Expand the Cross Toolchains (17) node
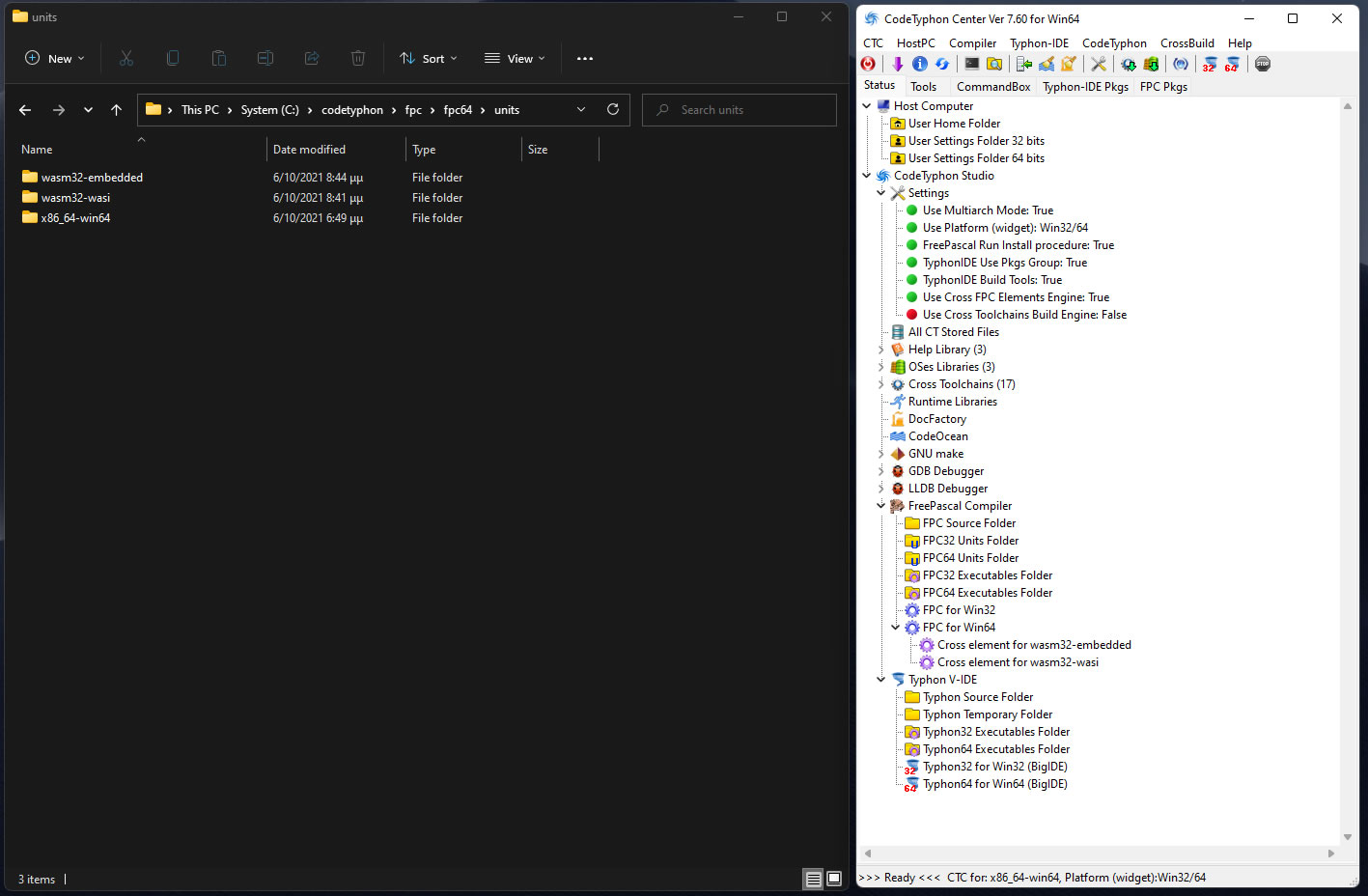 click(881, 384)
